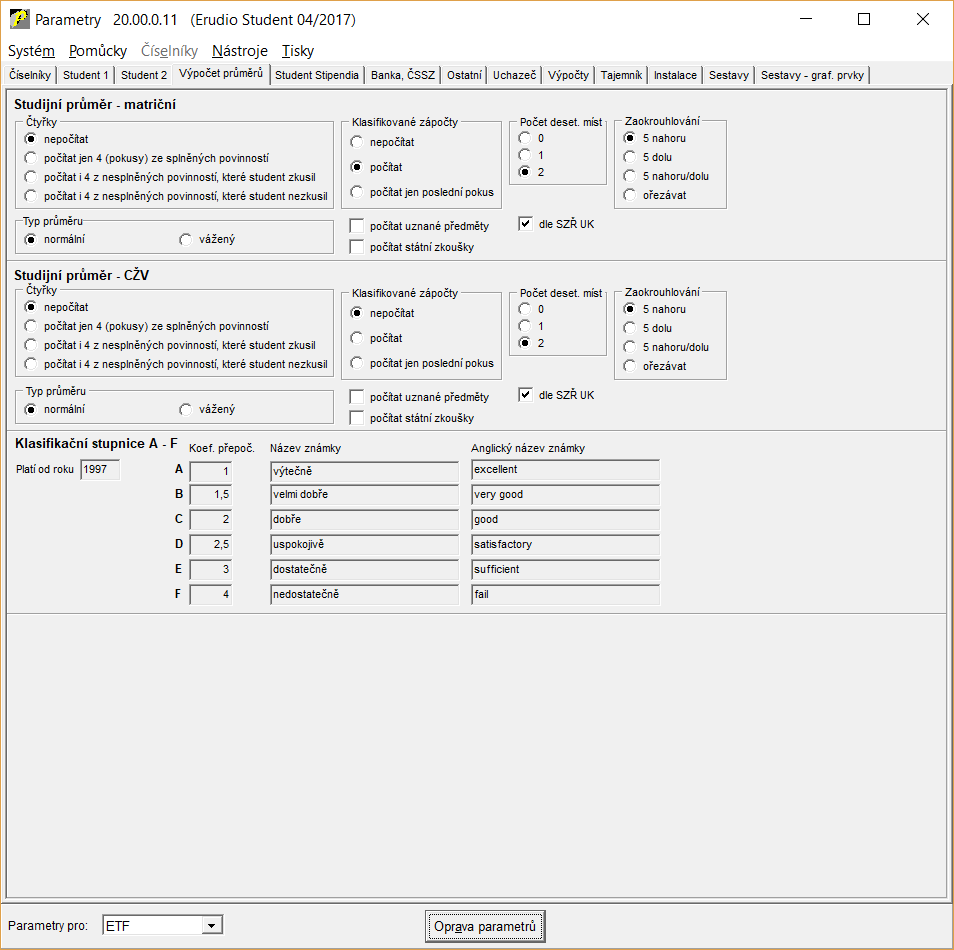The width and height of the screenshot is (954, 950).
Task: Click the Platí od roku 1997 field
Action: tap(100, 469)
